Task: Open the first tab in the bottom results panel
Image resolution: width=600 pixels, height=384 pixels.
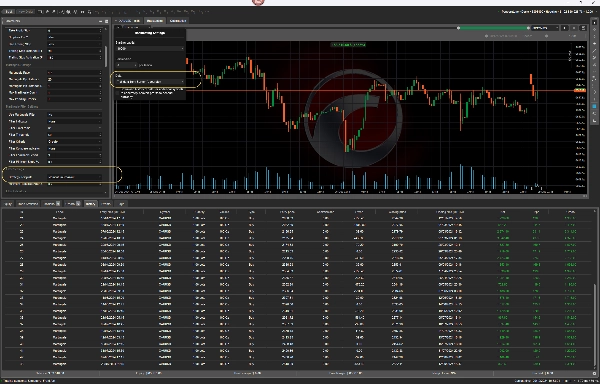Action: pos(8,204)
